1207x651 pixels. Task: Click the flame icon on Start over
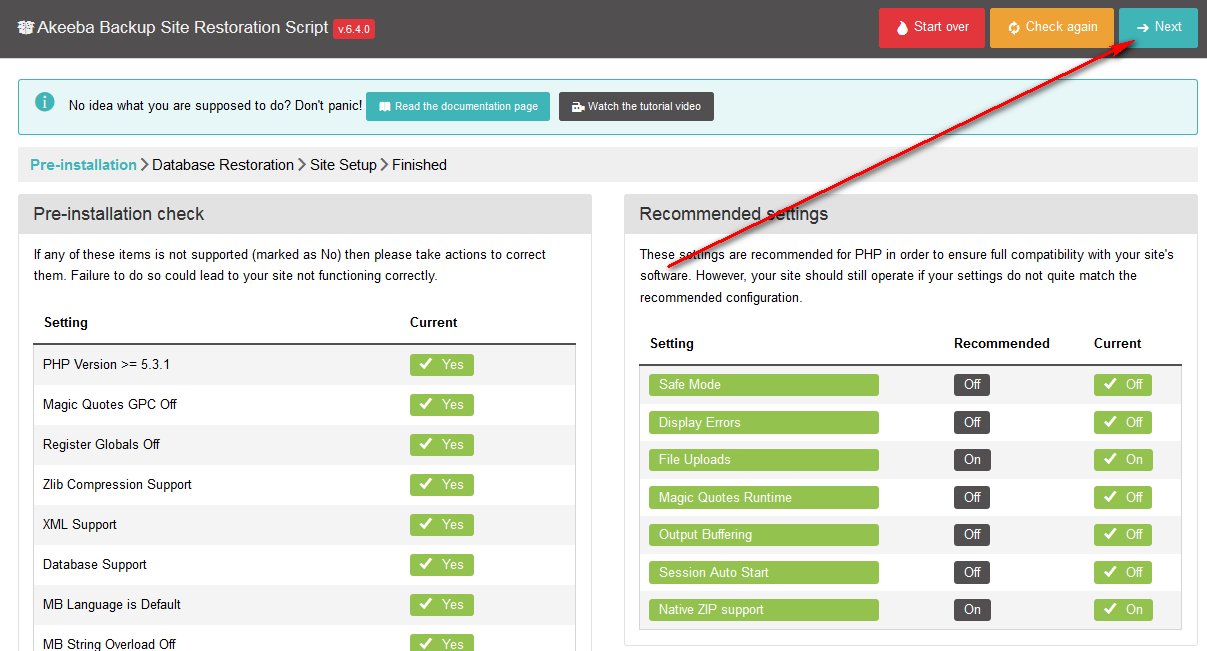click(902, 28)
